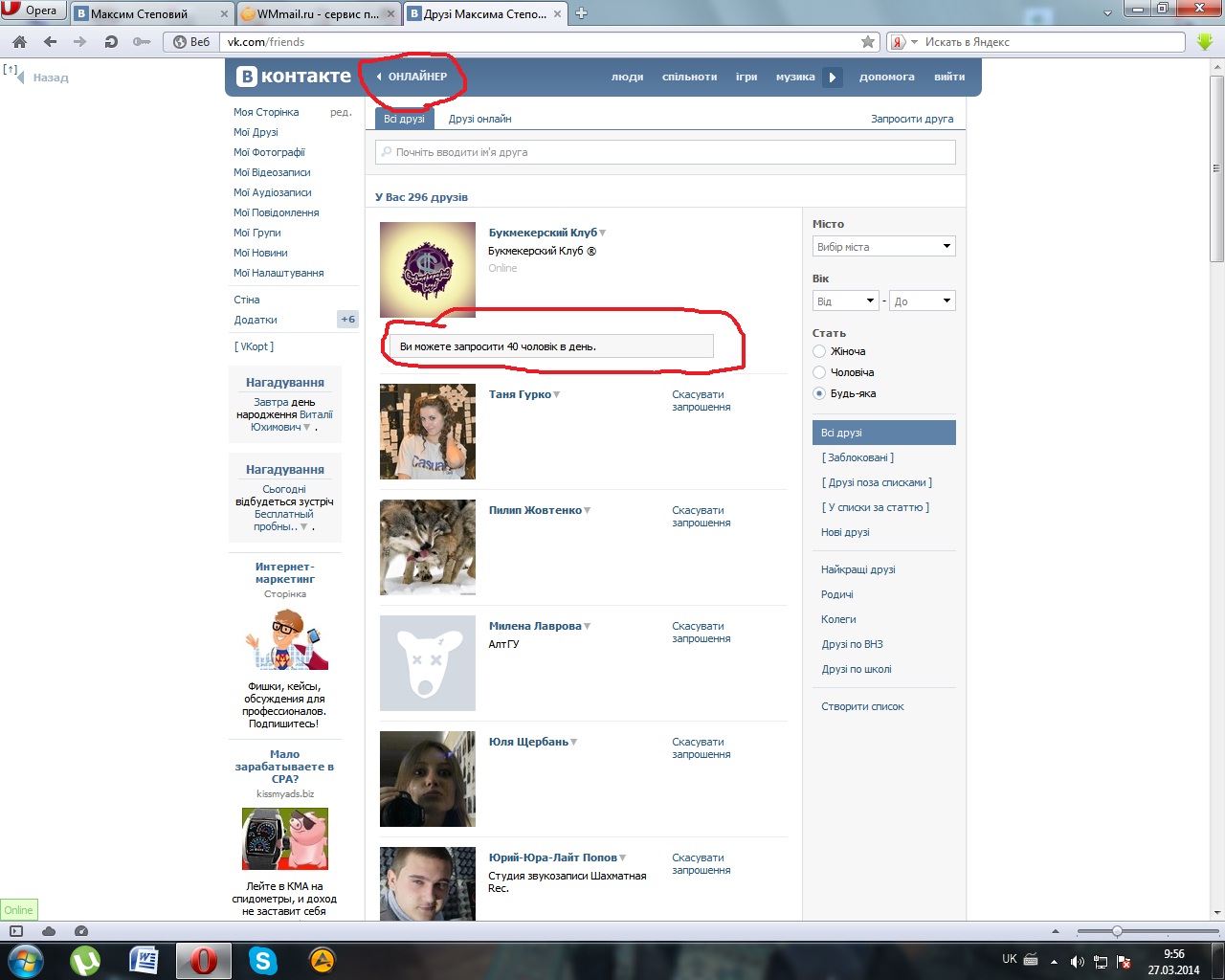Click the volume speaker tray icon
Screen dimensions: 1225x980
point(1078,962)
